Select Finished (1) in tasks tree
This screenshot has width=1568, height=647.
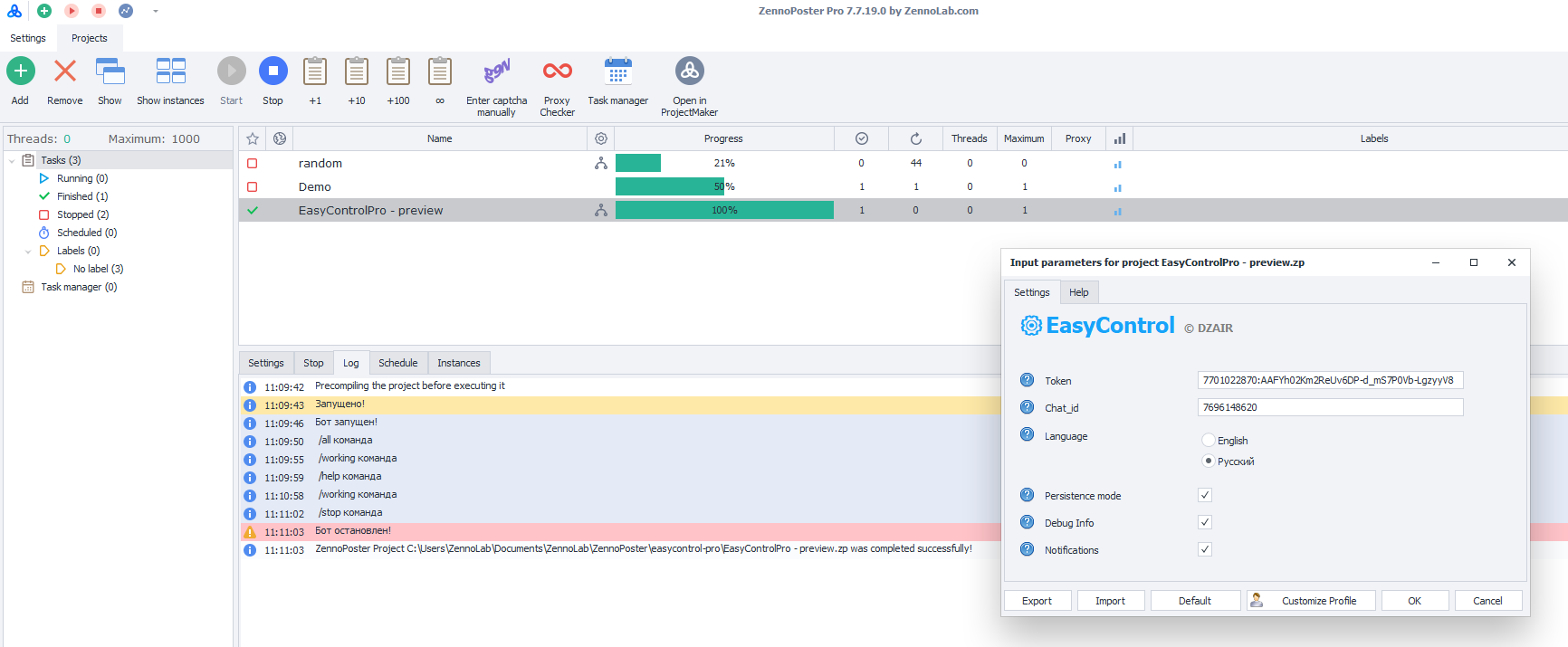tap(82, 196)
